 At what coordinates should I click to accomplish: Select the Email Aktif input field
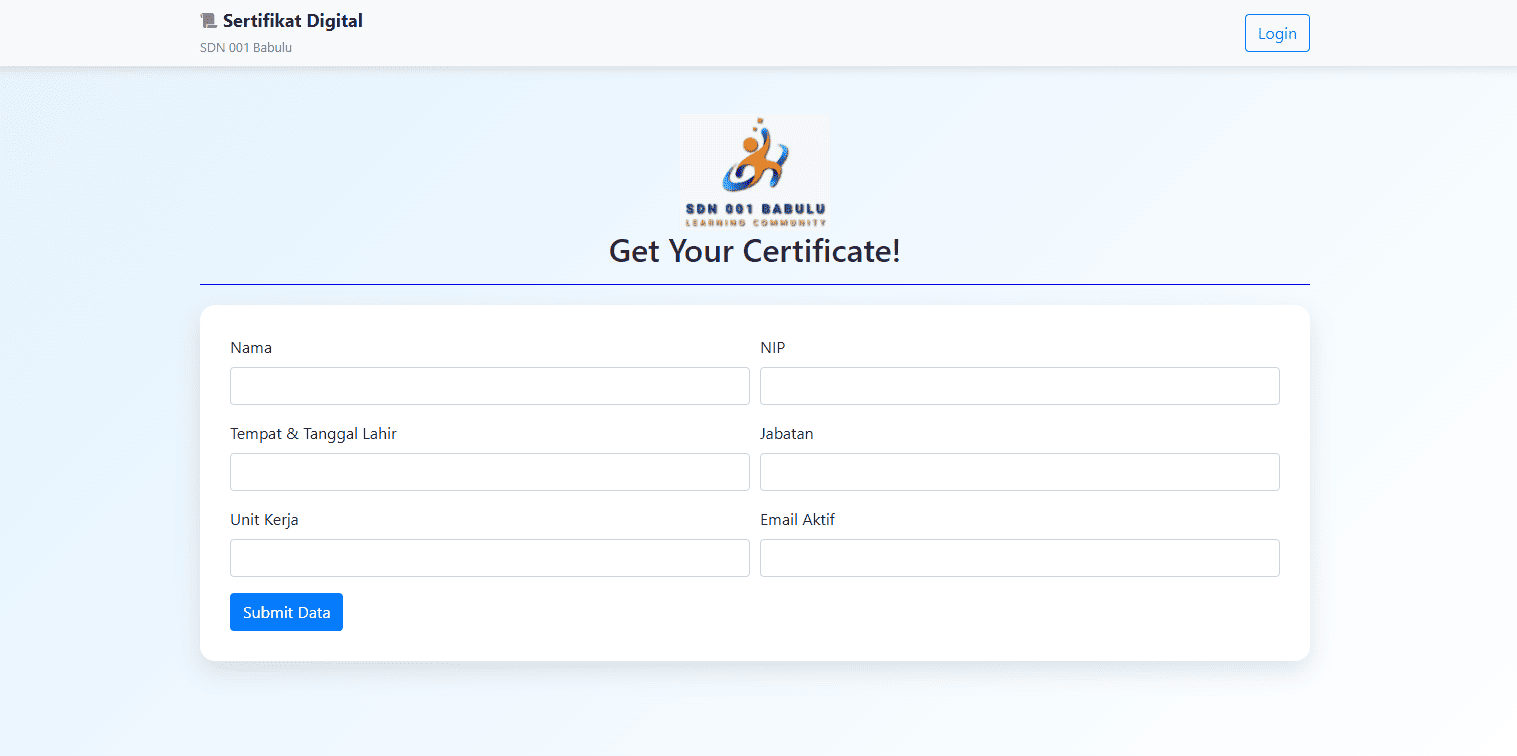1019,558
